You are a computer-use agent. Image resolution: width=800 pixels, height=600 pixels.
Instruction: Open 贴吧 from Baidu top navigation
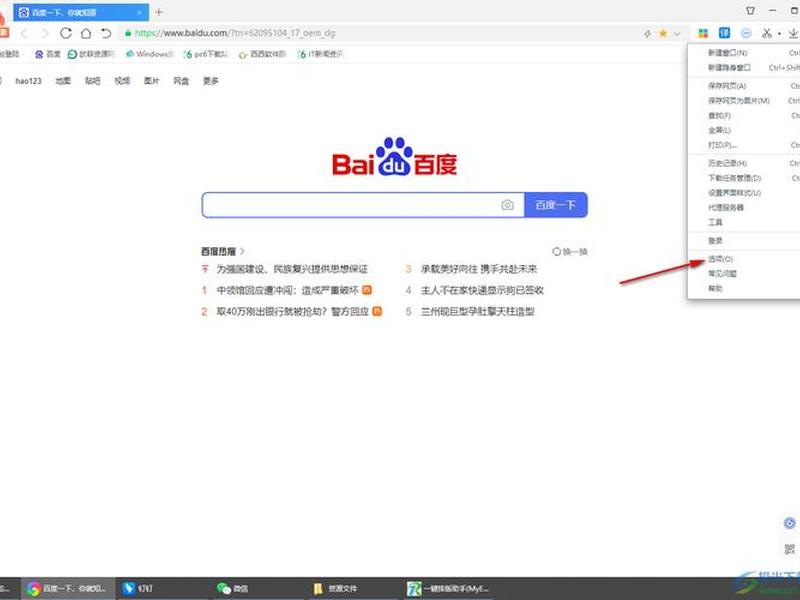[x=92, y=81]
